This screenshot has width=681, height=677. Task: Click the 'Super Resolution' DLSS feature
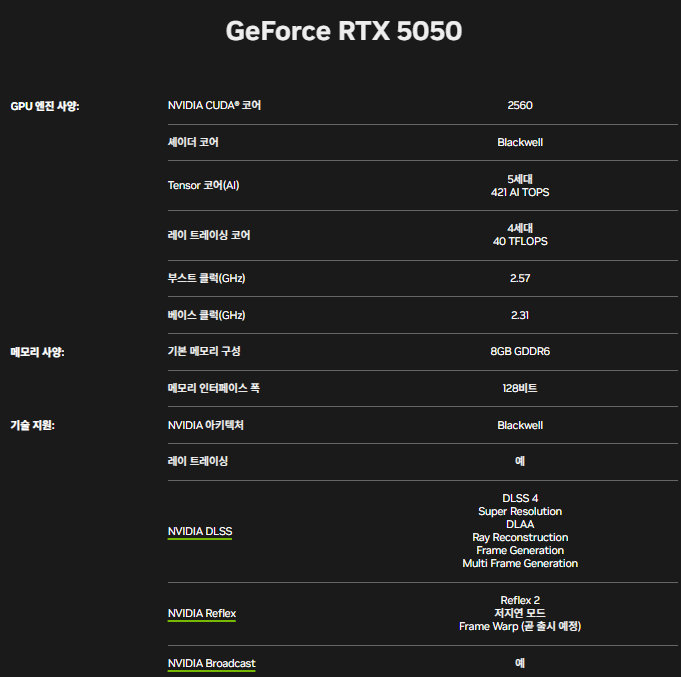(x=520, y=511)
